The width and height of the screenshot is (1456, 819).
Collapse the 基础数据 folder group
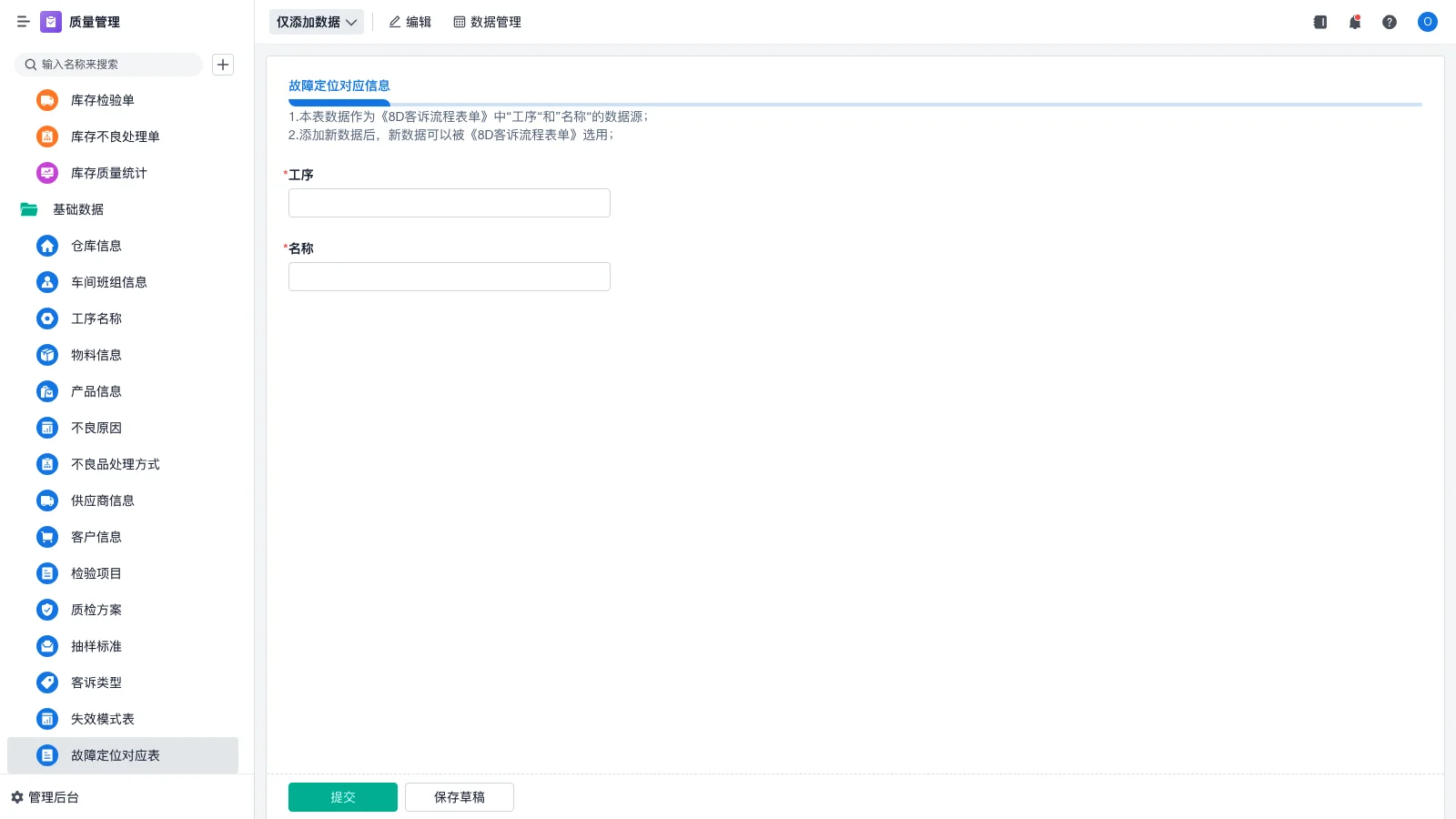(x=78, y=209)
